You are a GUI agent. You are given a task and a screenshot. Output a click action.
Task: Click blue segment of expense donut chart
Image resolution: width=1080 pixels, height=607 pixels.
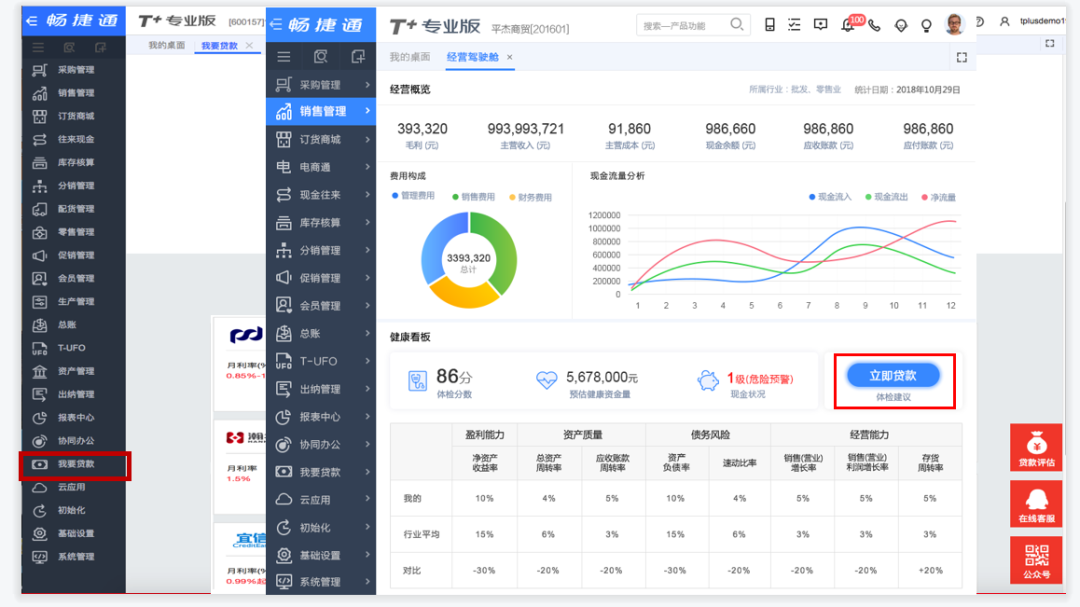pyautogui.click(x=434, y=245)
